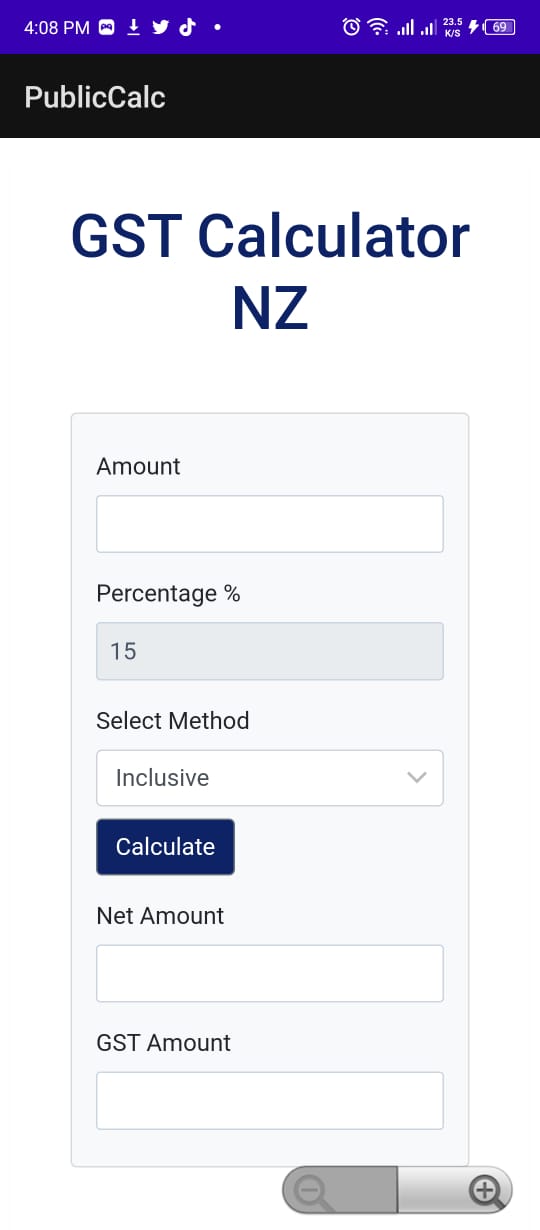Screen dimensions: 540x1230
Task: Click the GST Amount output field
Action: click(x=270, y=1100)
